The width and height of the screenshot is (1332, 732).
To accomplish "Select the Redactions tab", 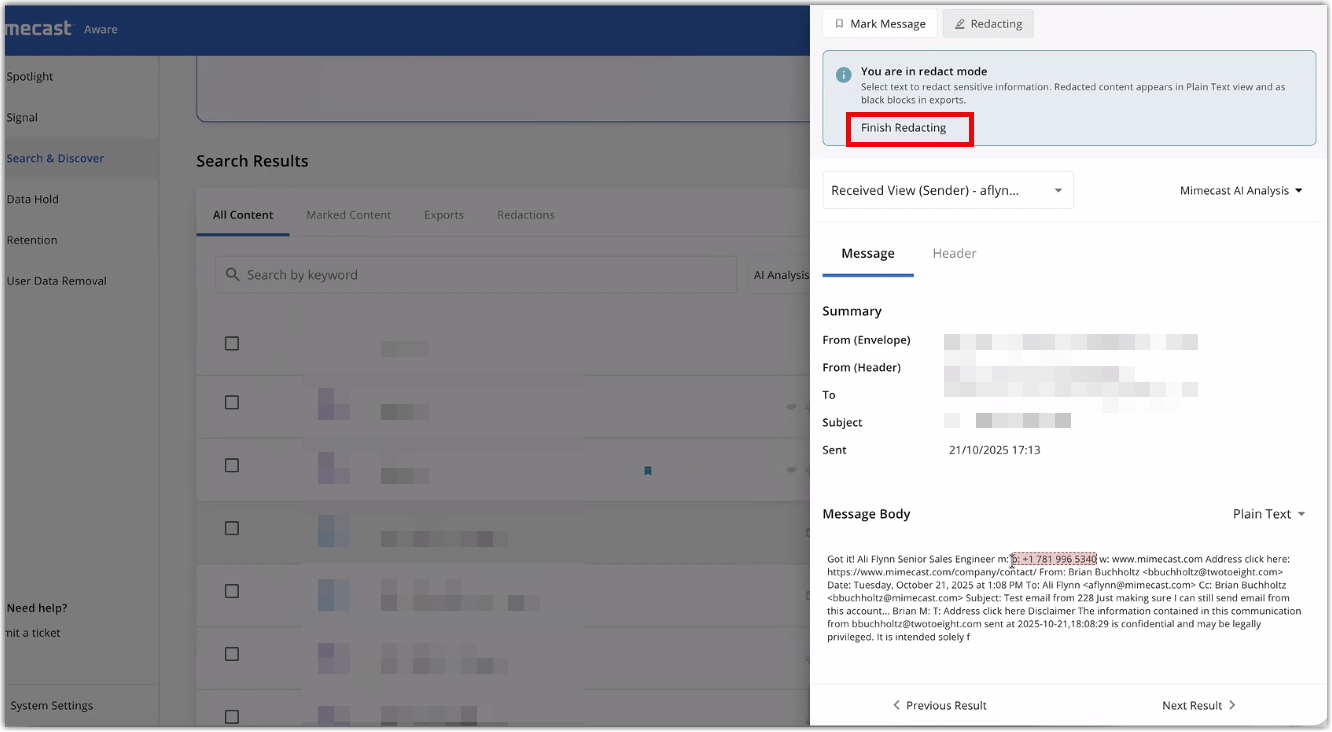I will click(526, 215).
